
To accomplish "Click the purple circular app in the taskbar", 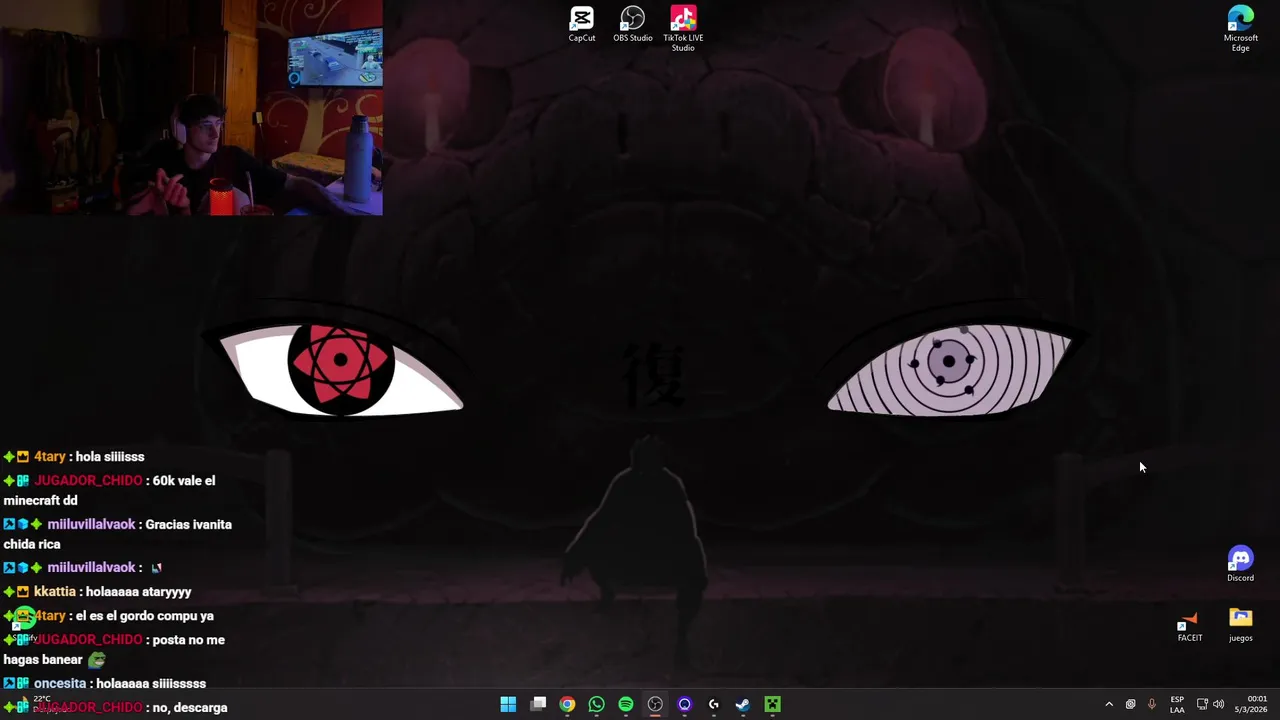I will pyautogui.click(x=684, y=705).
